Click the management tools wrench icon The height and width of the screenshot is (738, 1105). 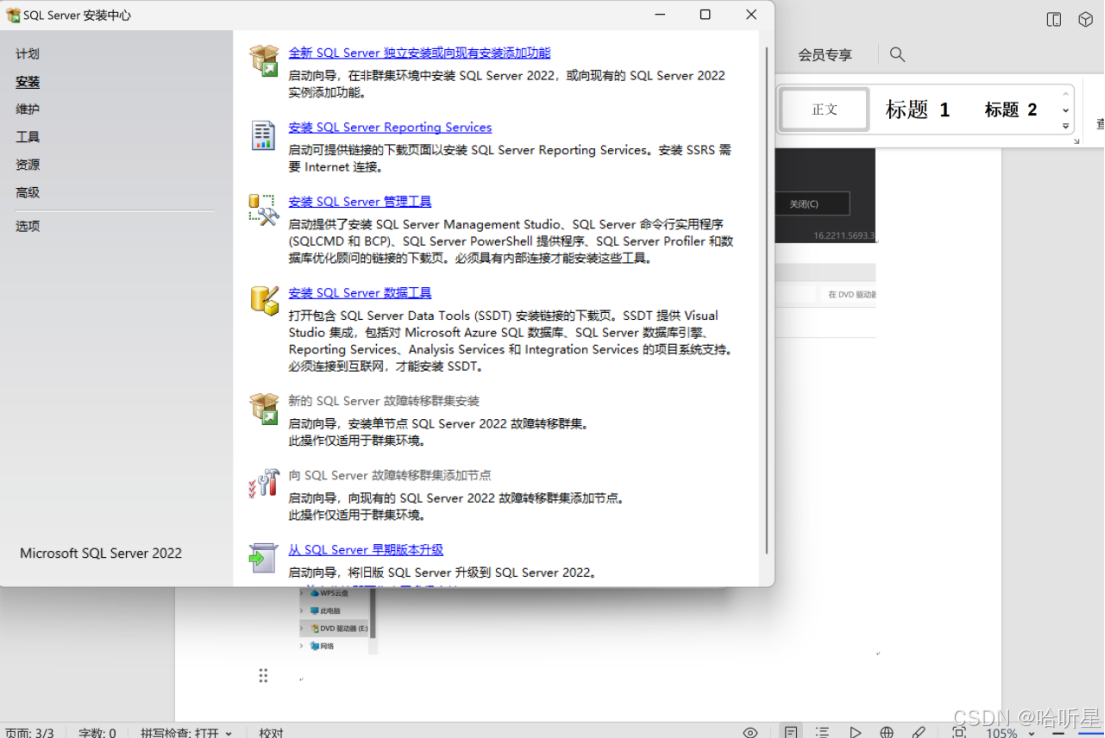[264, 210]
